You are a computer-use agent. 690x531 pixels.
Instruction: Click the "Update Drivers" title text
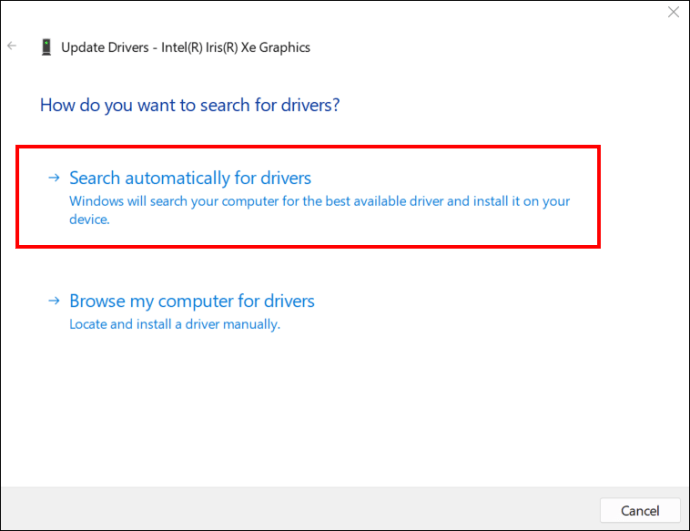(102, 47)
